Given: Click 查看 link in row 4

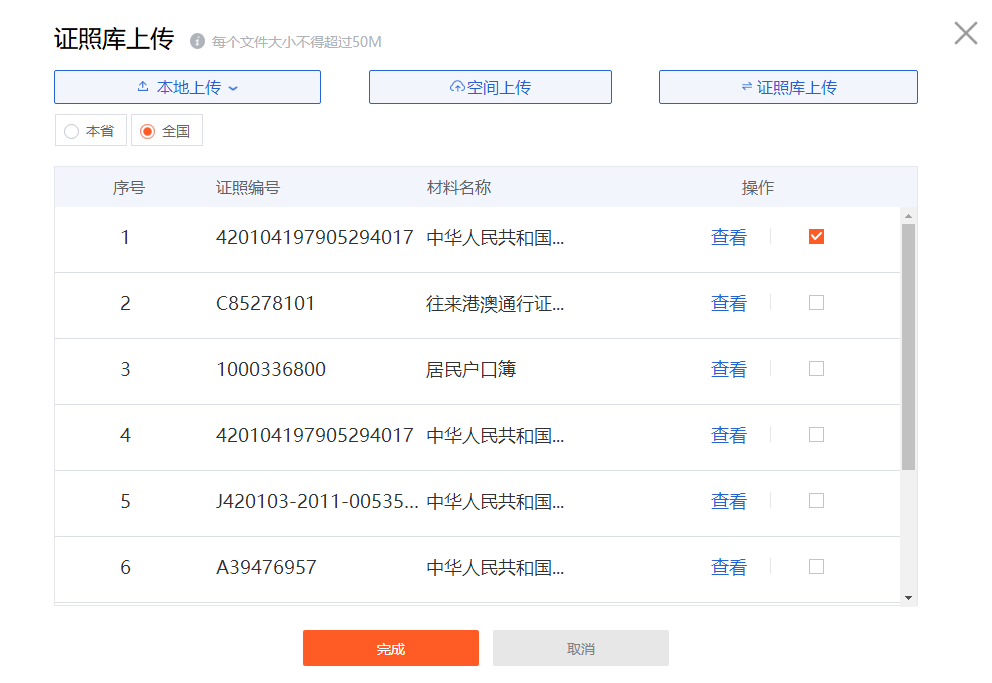Looking at the screenshot, I should pyautogui.click(x=729, y=435).
